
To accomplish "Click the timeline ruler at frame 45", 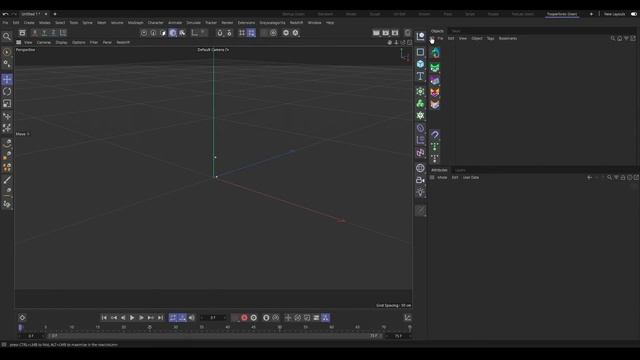I will pos(253,327).
